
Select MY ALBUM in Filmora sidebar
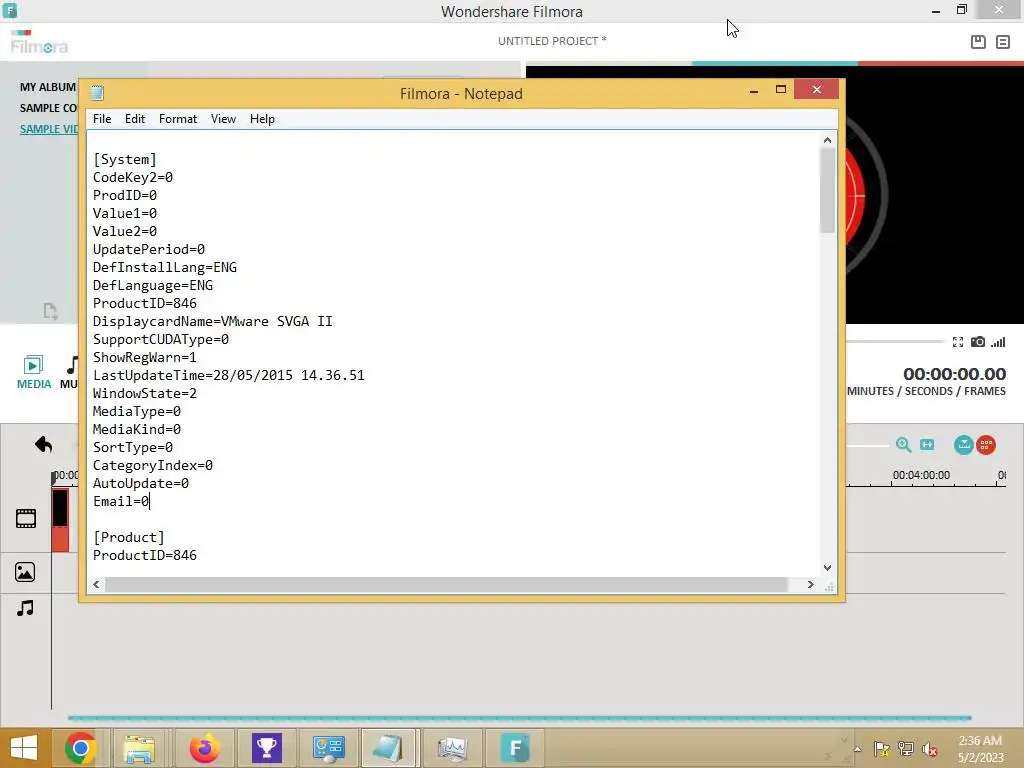tap(48, 87)
